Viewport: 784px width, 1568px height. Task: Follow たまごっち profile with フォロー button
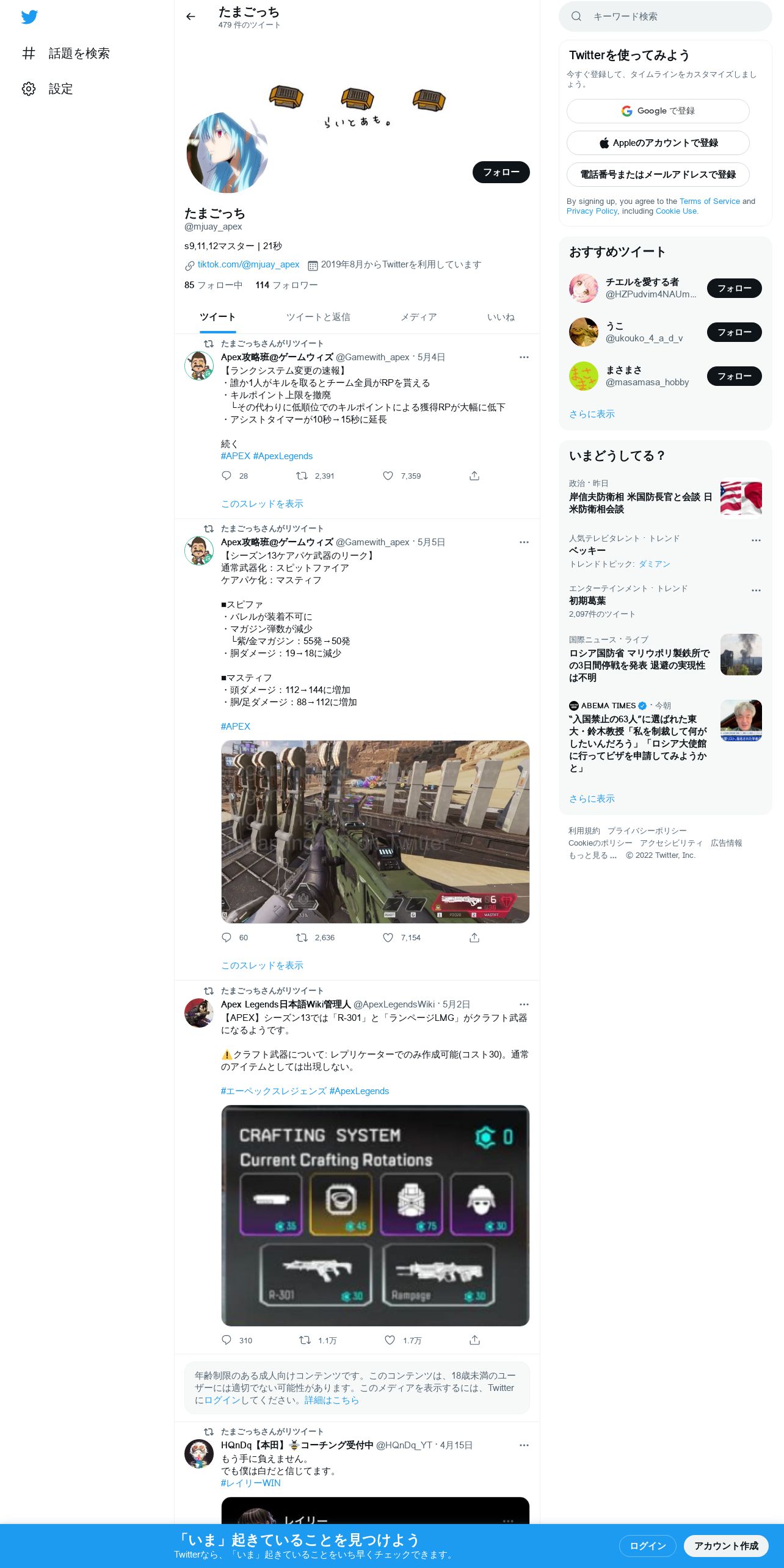[501, 172]
